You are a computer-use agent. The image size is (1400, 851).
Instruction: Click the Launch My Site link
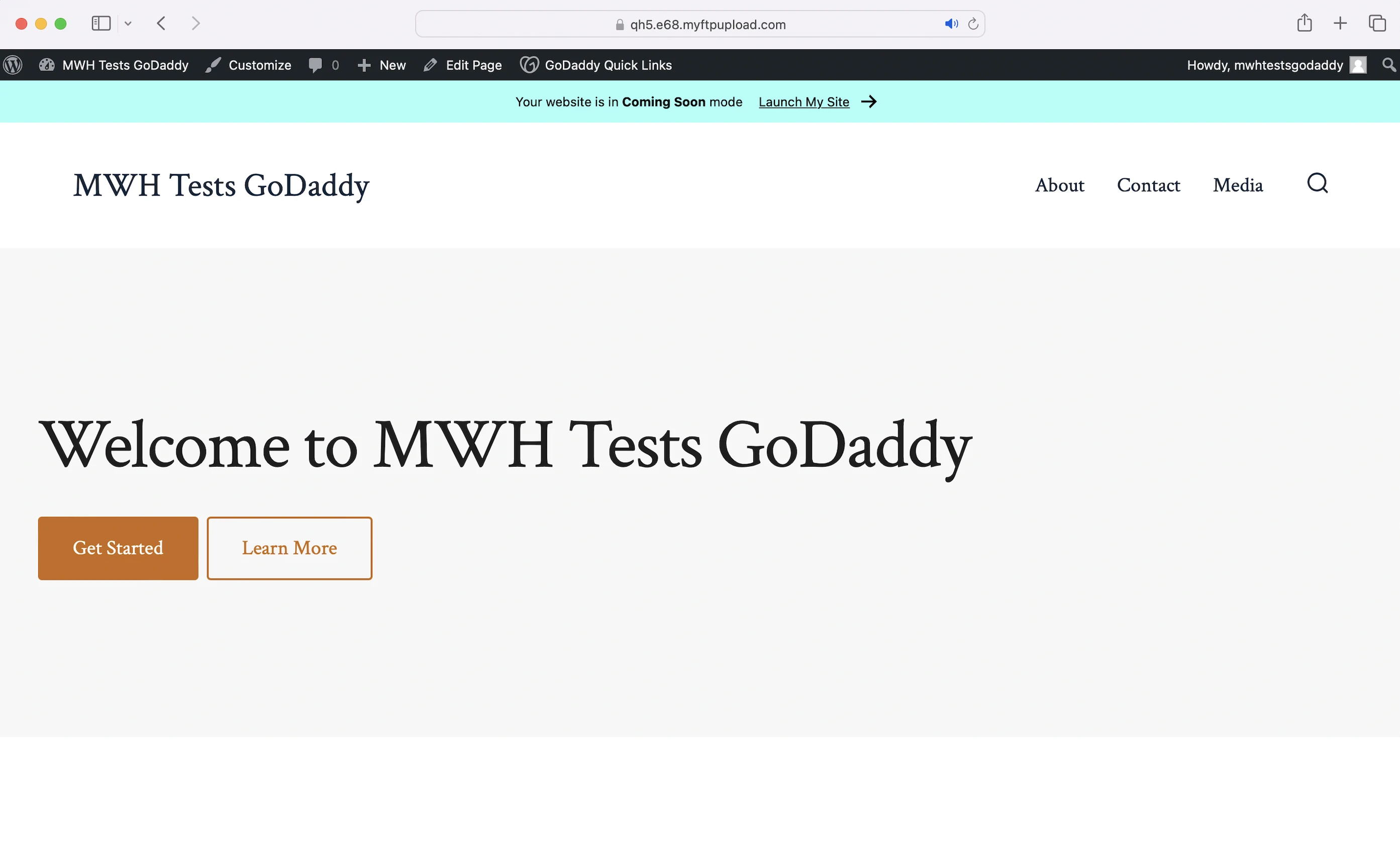pyautogui.click(x=804, y=101)
